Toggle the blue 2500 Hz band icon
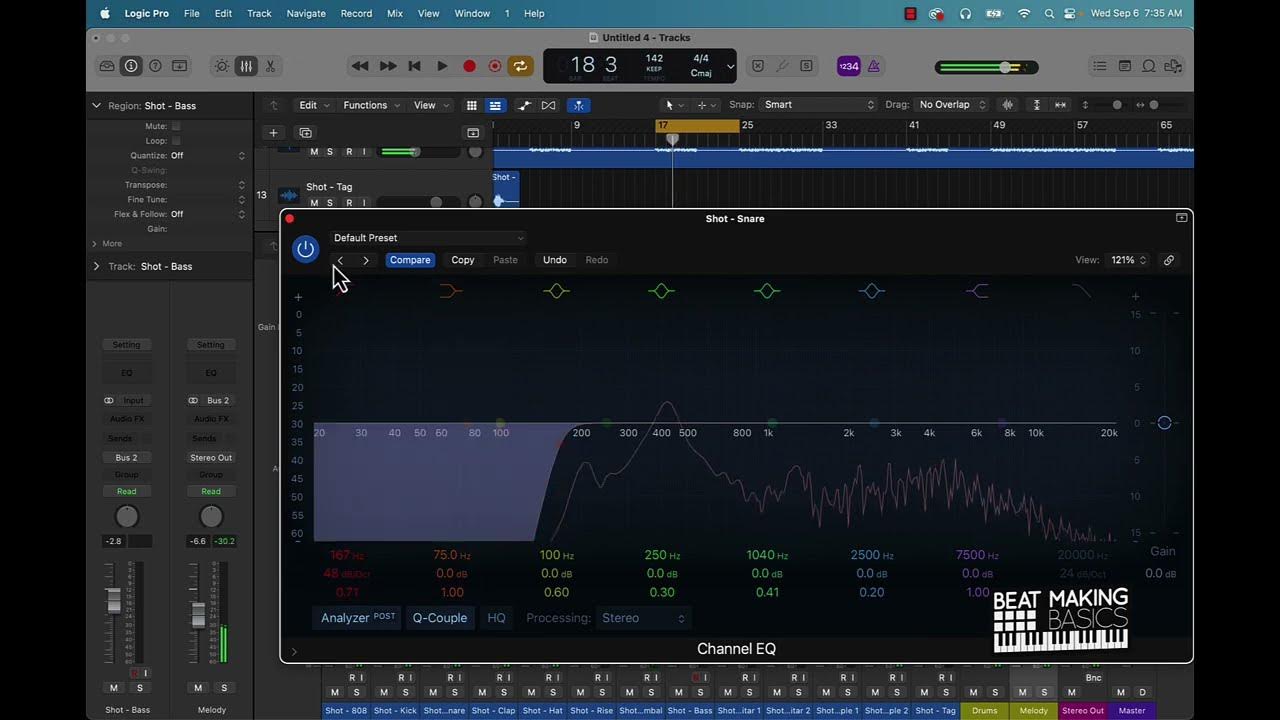Screen dimensions: 1280x720 point(872,291)
